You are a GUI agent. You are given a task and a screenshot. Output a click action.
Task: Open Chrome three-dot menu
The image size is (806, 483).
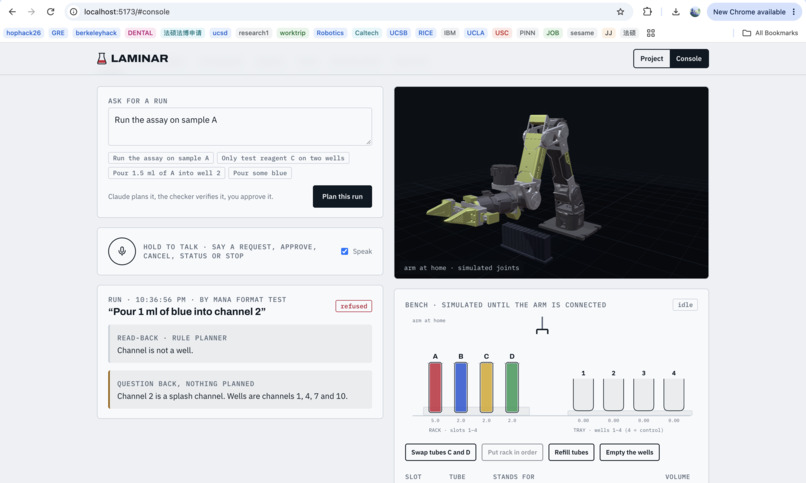(x=794, y=11)
